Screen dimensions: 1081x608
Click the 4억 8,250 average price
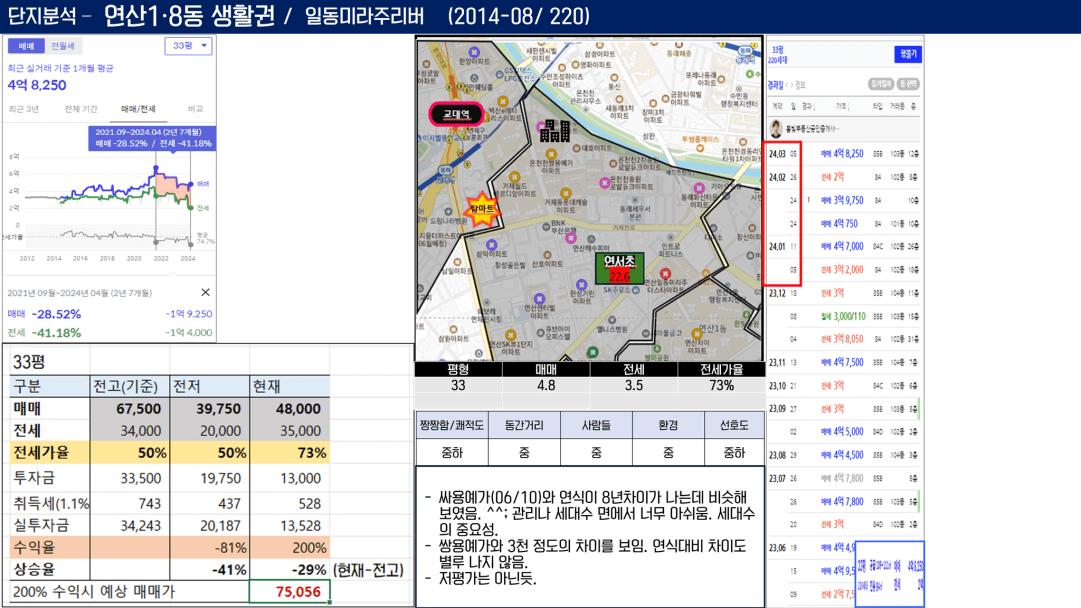coord(37,85)
